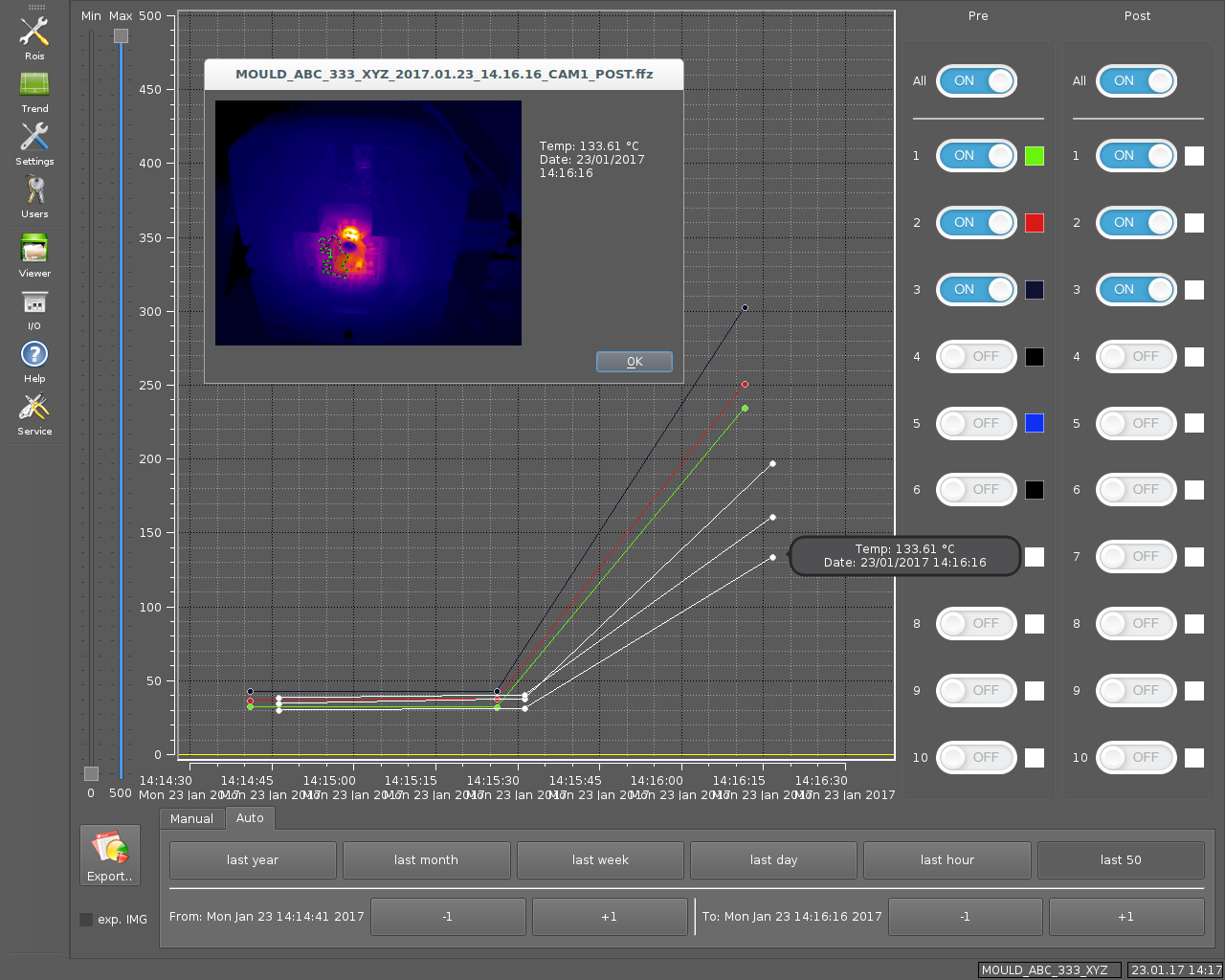
Task: Open Settings from the sidebar
Action: click(x=34, y=139)
